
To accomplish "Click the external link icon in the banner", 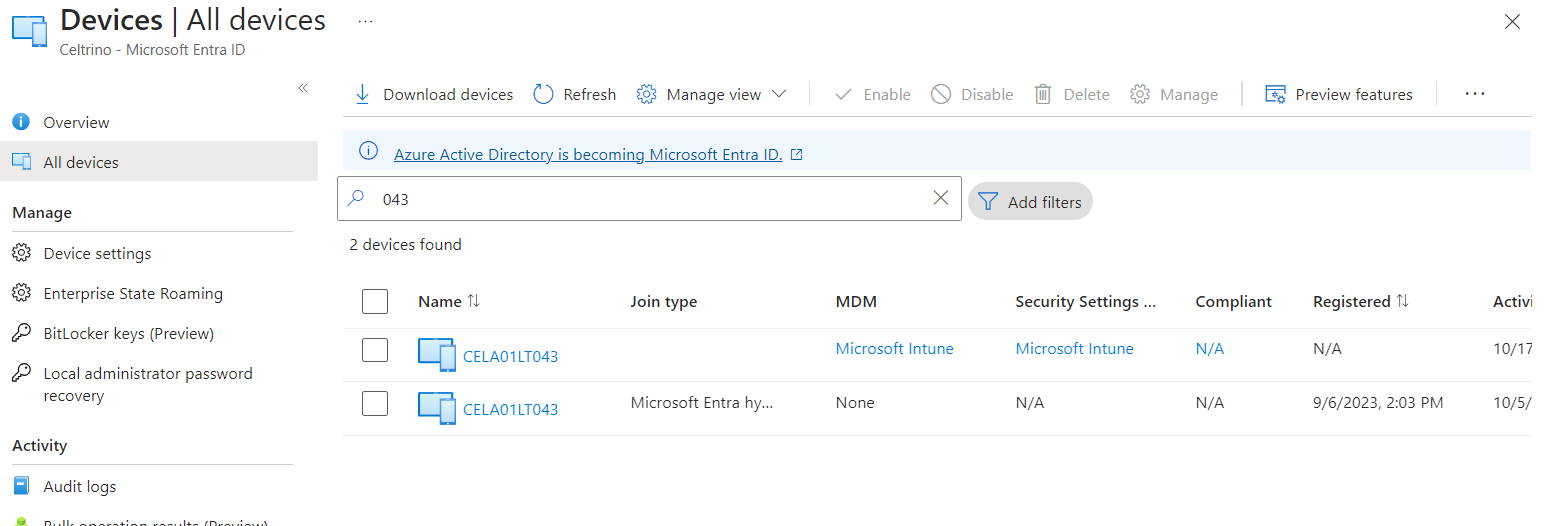I will coord(797,155).
